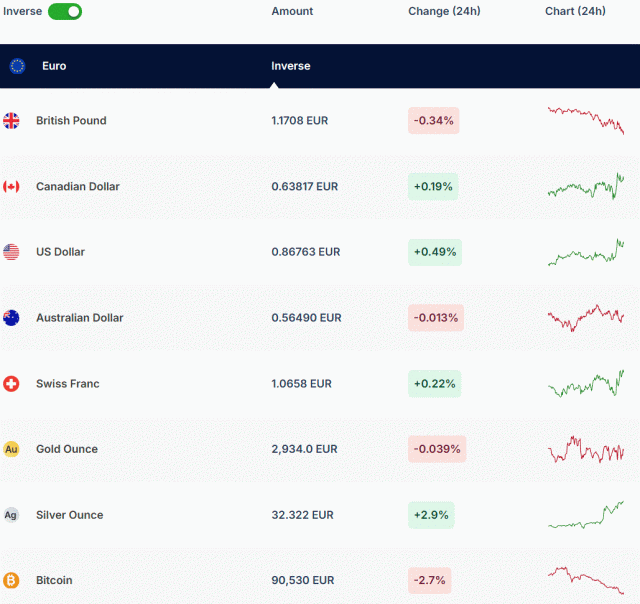Click the Bitcoin logo icon
The image size is (640, 604).
pyautogui.click(x=11, y=580)
